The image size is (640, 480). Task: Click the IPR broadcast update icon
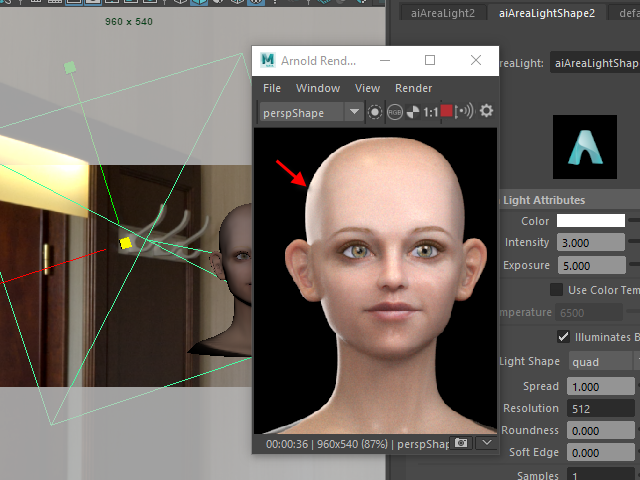click(464, 112)
